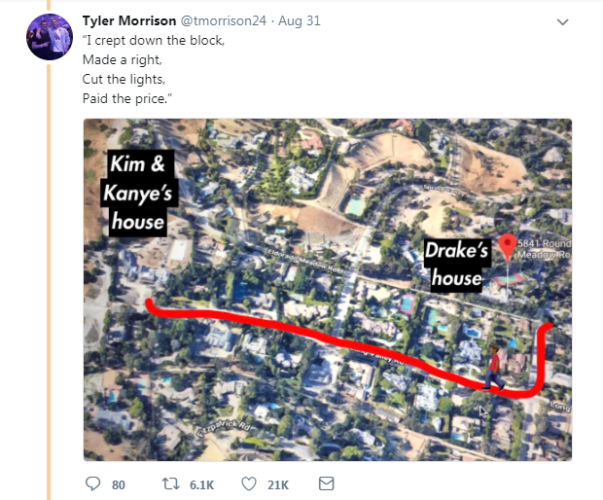Image resolution: width=603 pixels, height=500 pixels.
Task: Click the 6.1K retweets count
Action: (x=201, y=485)
